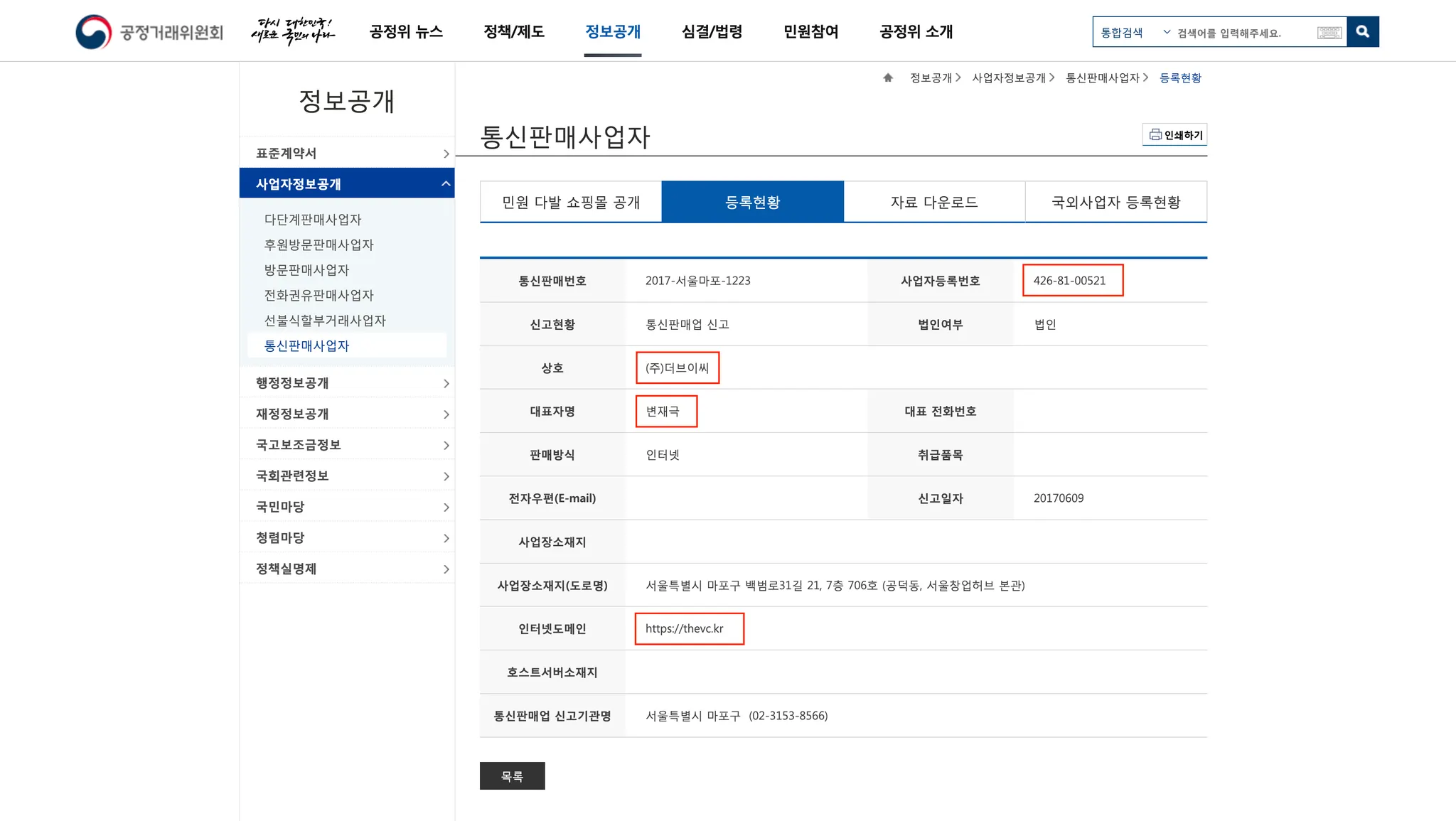Click the Fair Trade Commission logo
The height and width of the screenshot is (821, 1456).
point(149,32)
